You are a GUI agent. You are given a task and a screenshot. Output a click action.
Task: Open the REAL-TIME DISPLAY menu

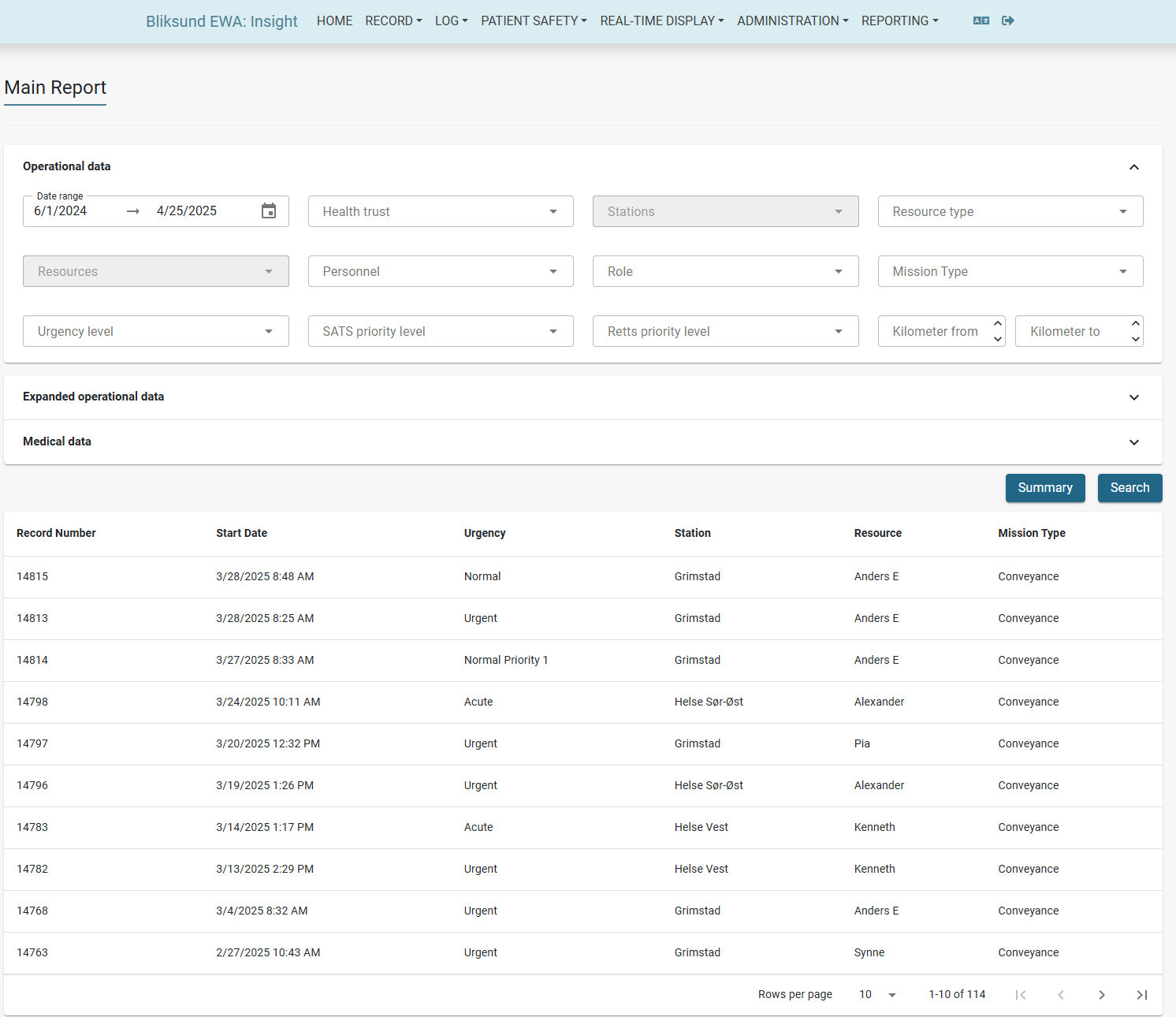click(x=662, y=20)
